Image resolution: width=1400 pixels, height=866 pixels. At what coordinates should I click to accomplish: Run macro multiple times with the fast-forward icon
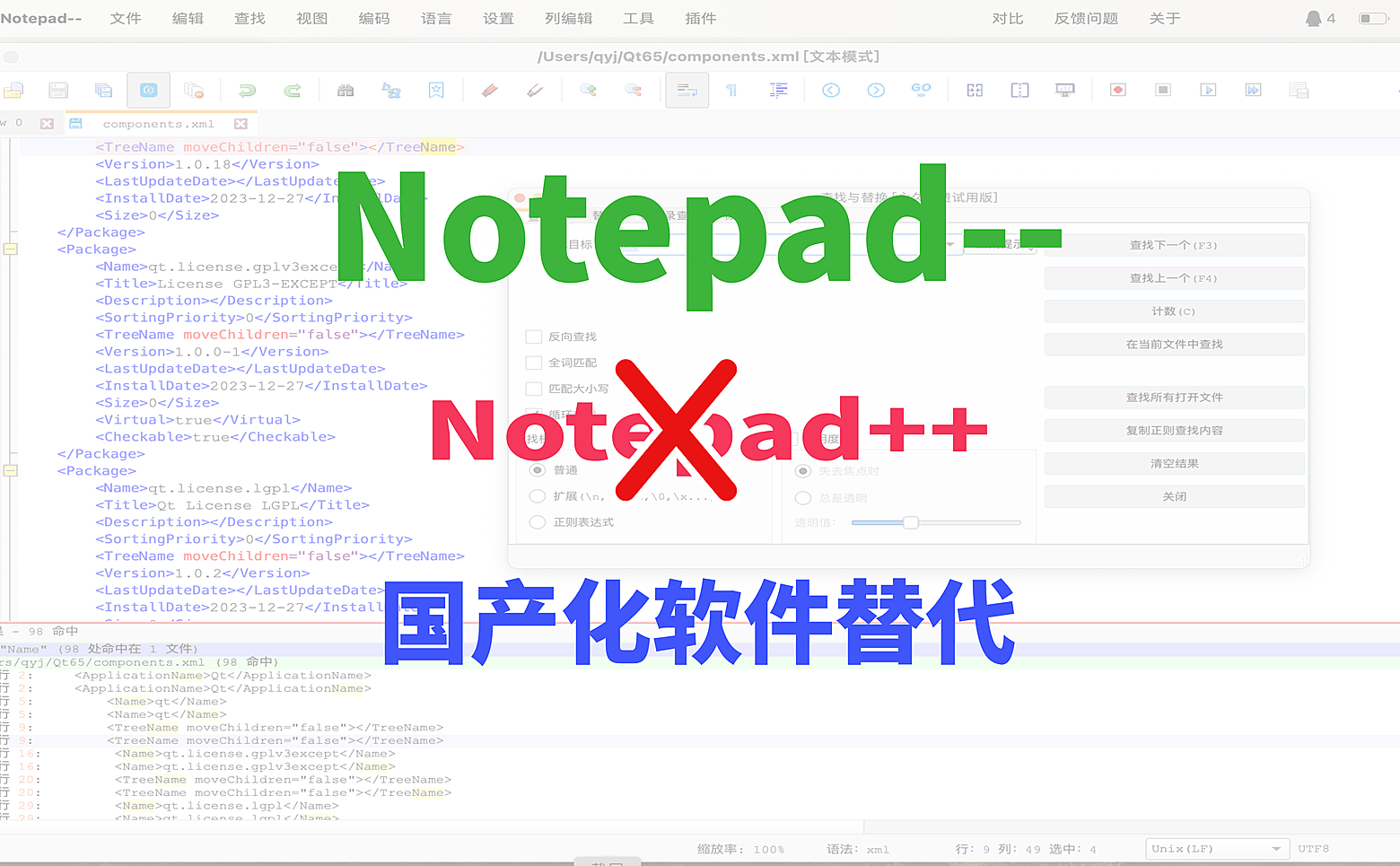tap(1253, 90)
